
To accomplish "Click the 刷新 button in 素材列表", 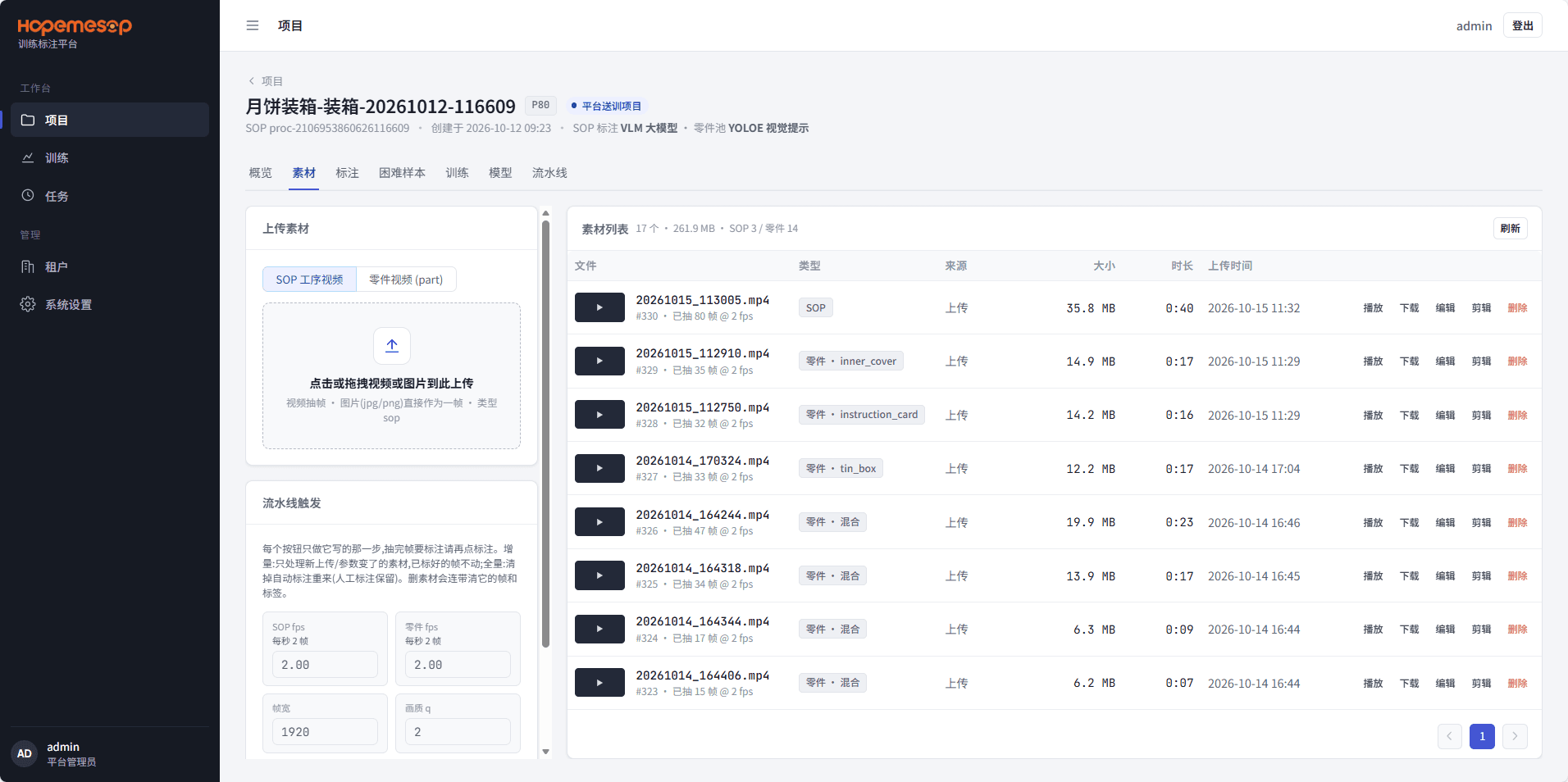I will [x=1510, y=229].
